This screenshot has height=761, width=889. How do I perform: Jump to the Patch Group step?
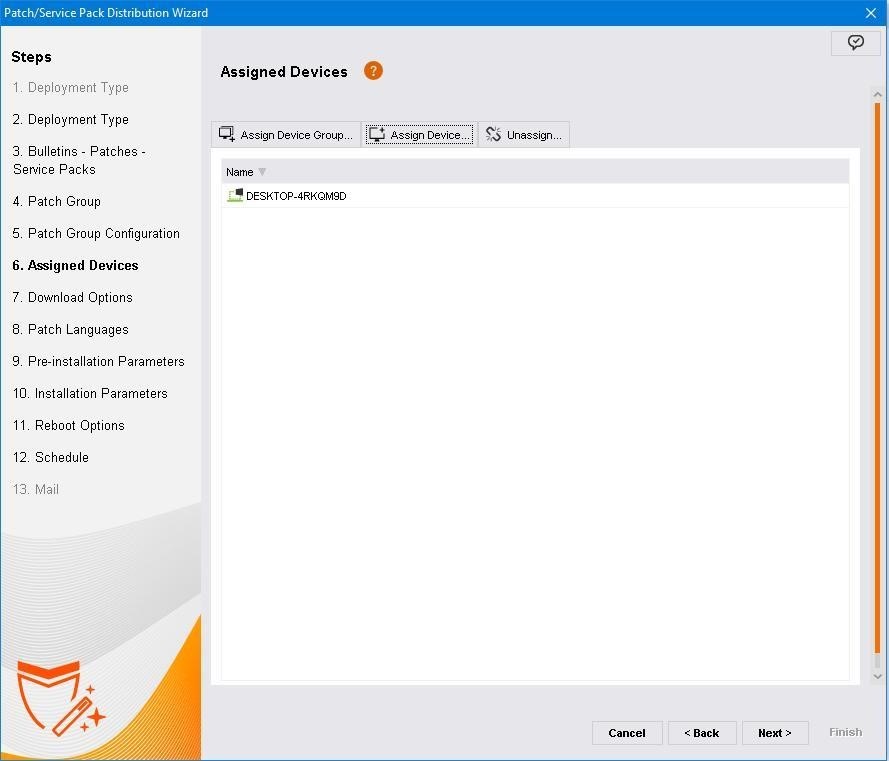click(57, 201)
